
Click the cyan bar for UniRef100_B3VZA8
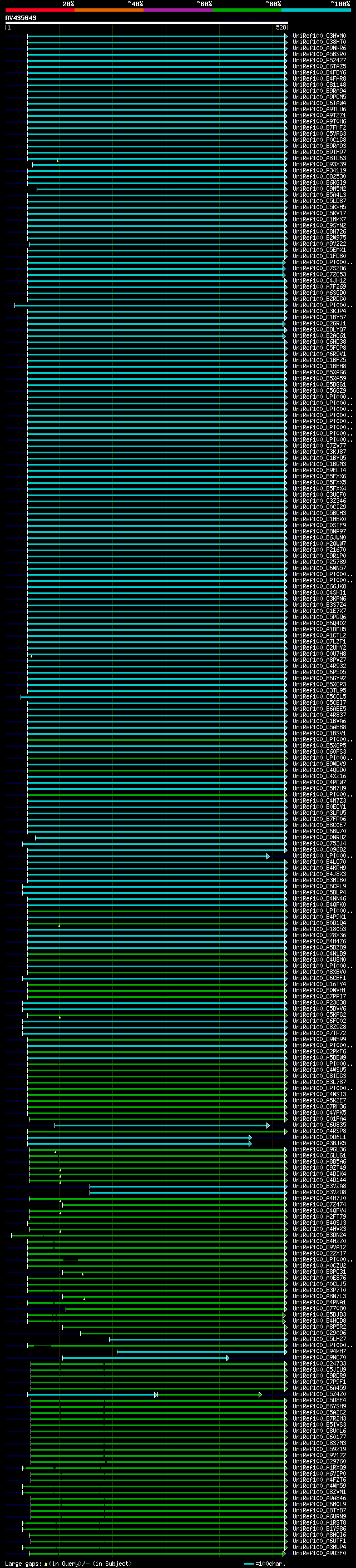point(188,1186)
